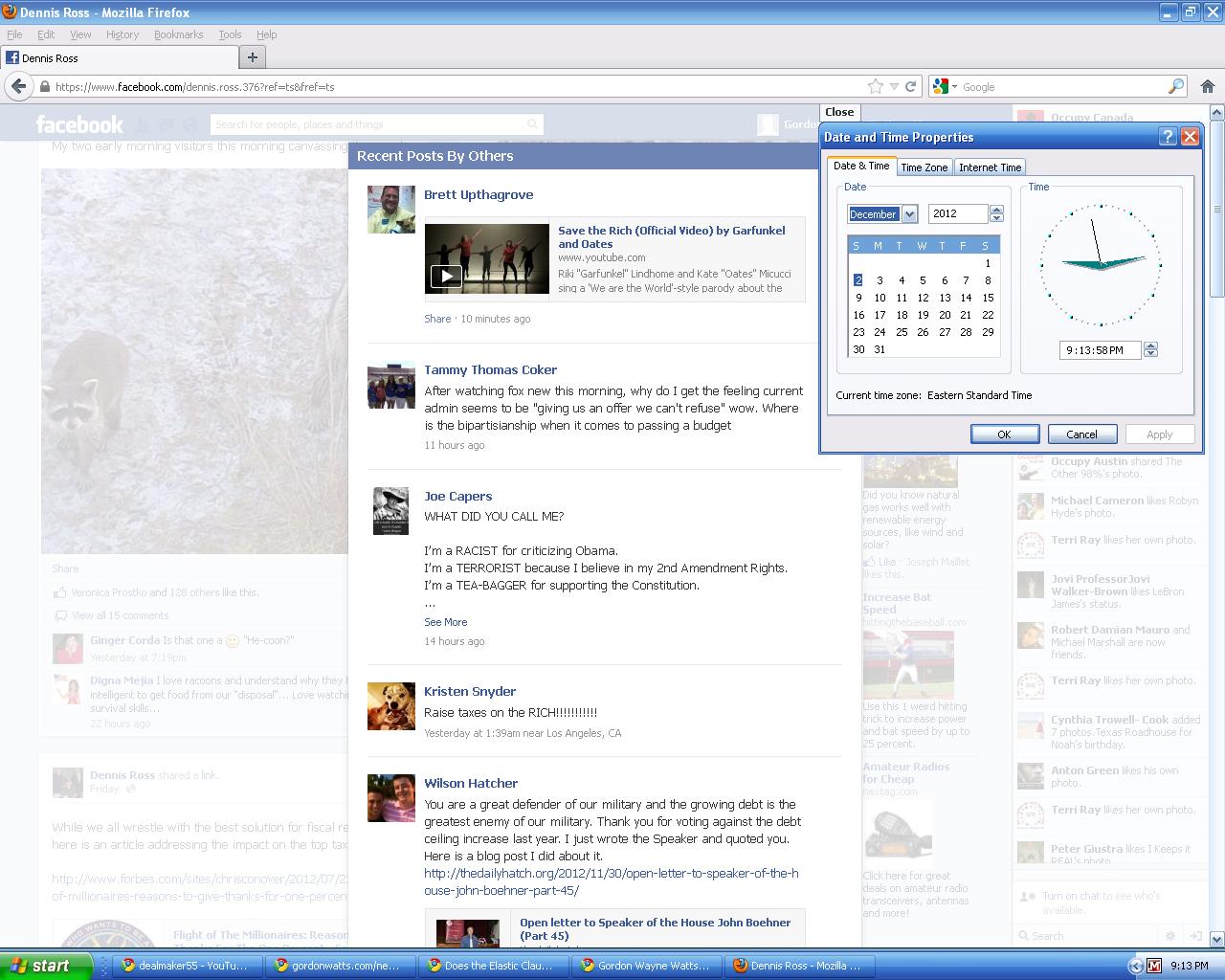
Task: Click OK in Date and Time Properties
Action: [x=1005, y=434]
